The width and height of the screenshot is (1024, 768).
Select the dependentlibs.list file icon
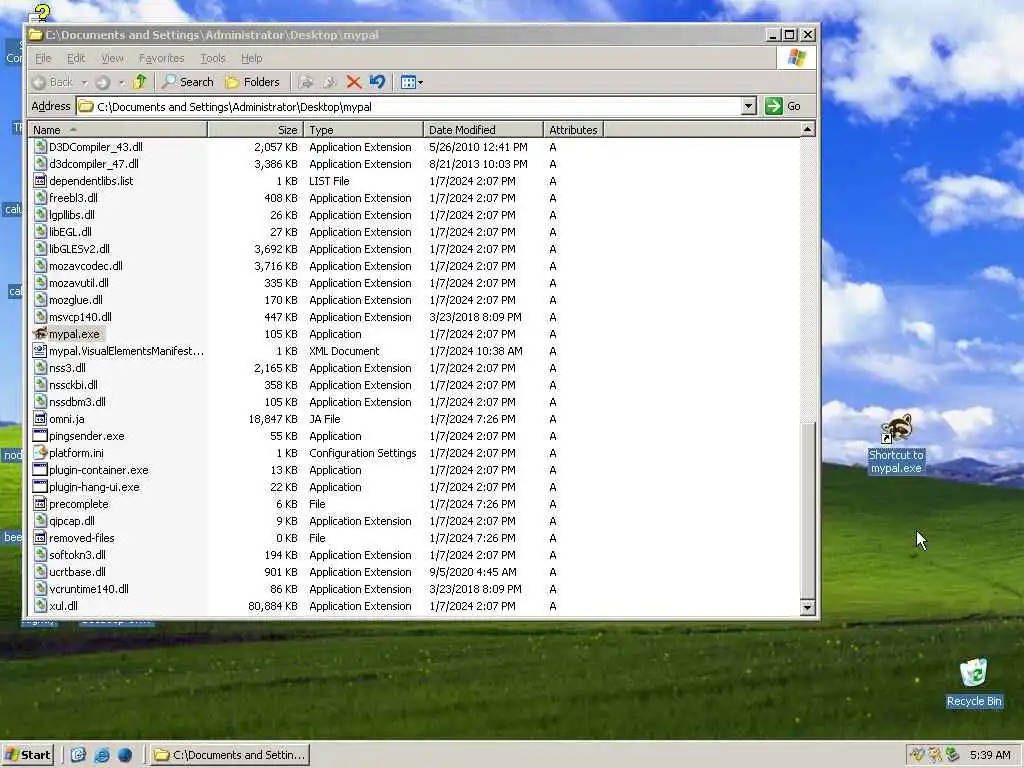40,181
